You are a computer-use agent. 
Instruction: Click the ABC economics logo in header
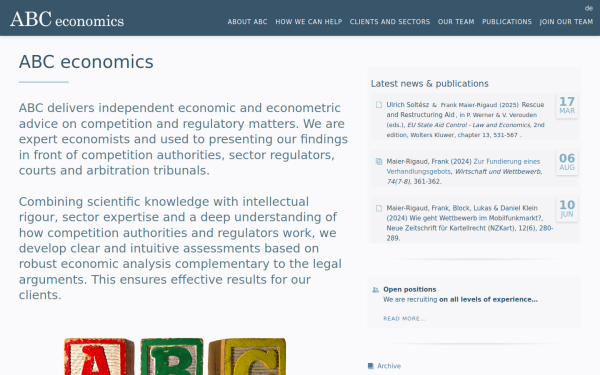[x=67, y=19]
